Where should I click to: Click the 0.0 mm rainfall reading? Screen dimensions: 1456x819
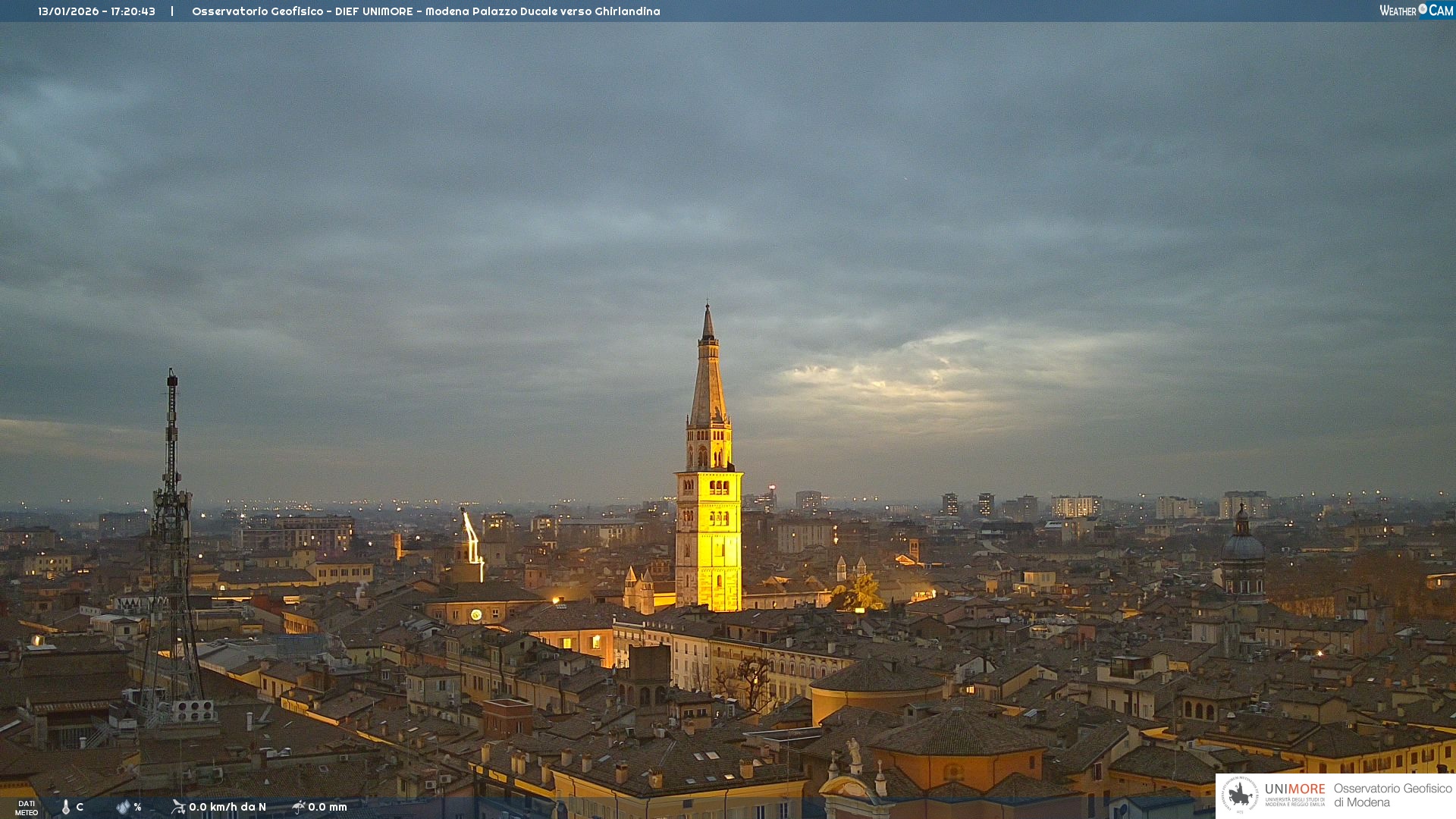pos(327,807)
